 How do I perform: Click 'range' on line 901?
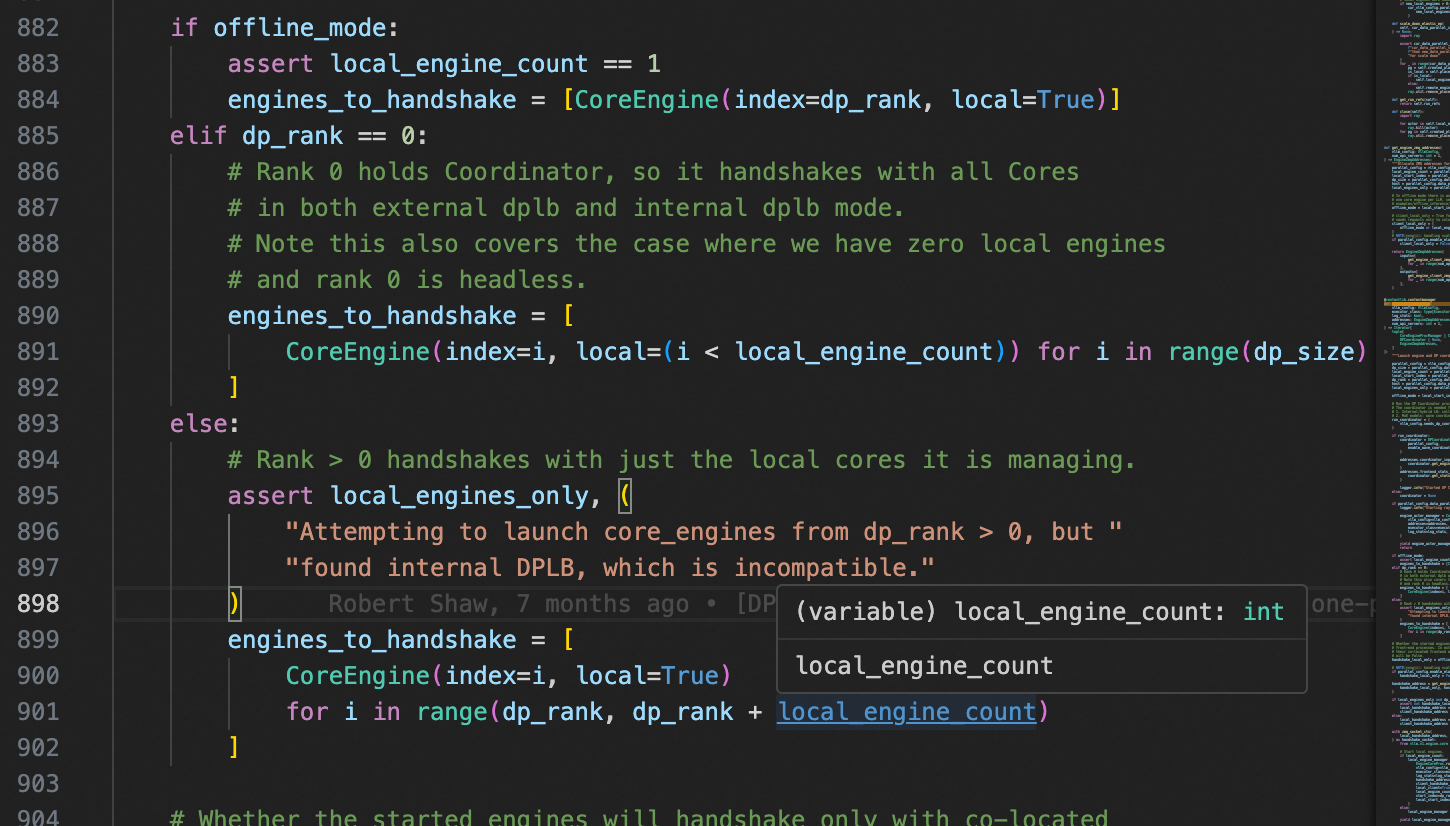point(452,711)
